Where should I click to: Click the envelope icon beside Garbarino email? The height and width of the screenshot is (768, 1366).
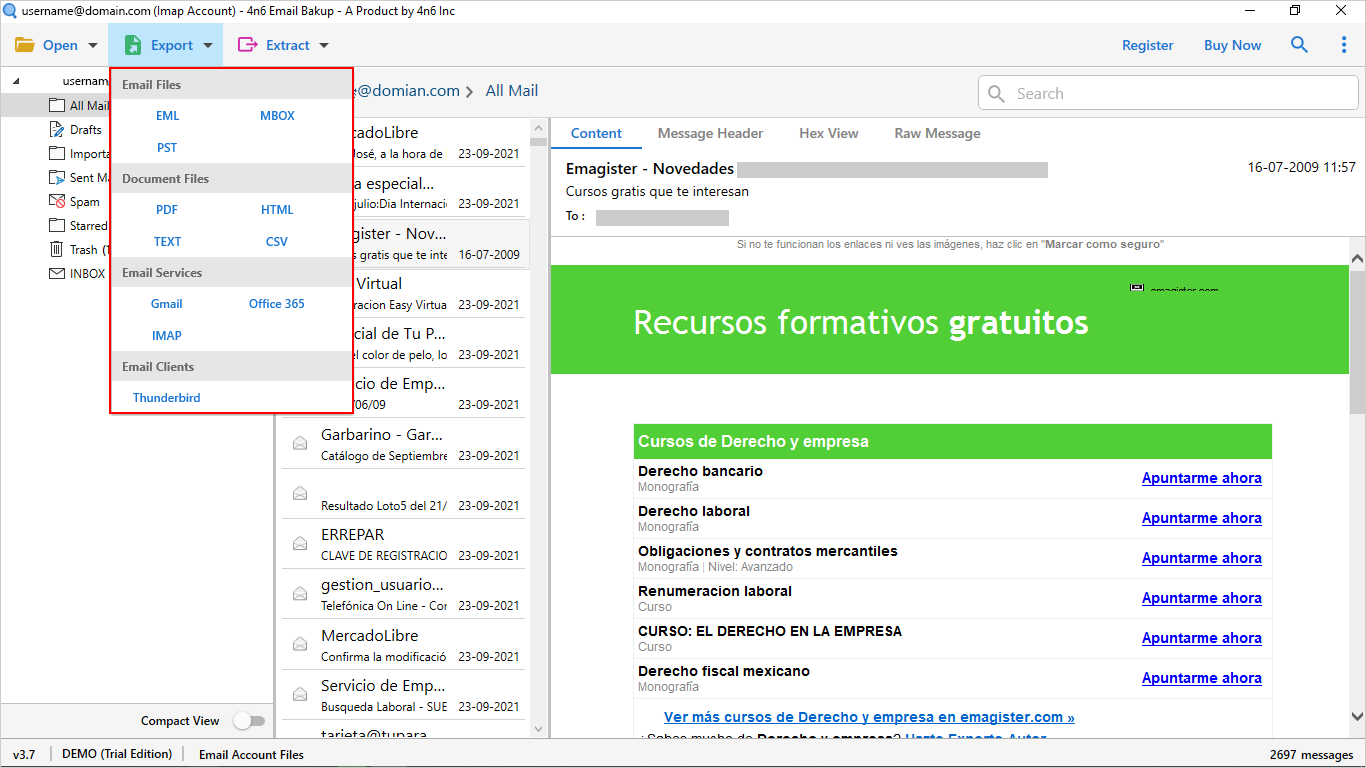pyautogui.click(x=299, y=443)
